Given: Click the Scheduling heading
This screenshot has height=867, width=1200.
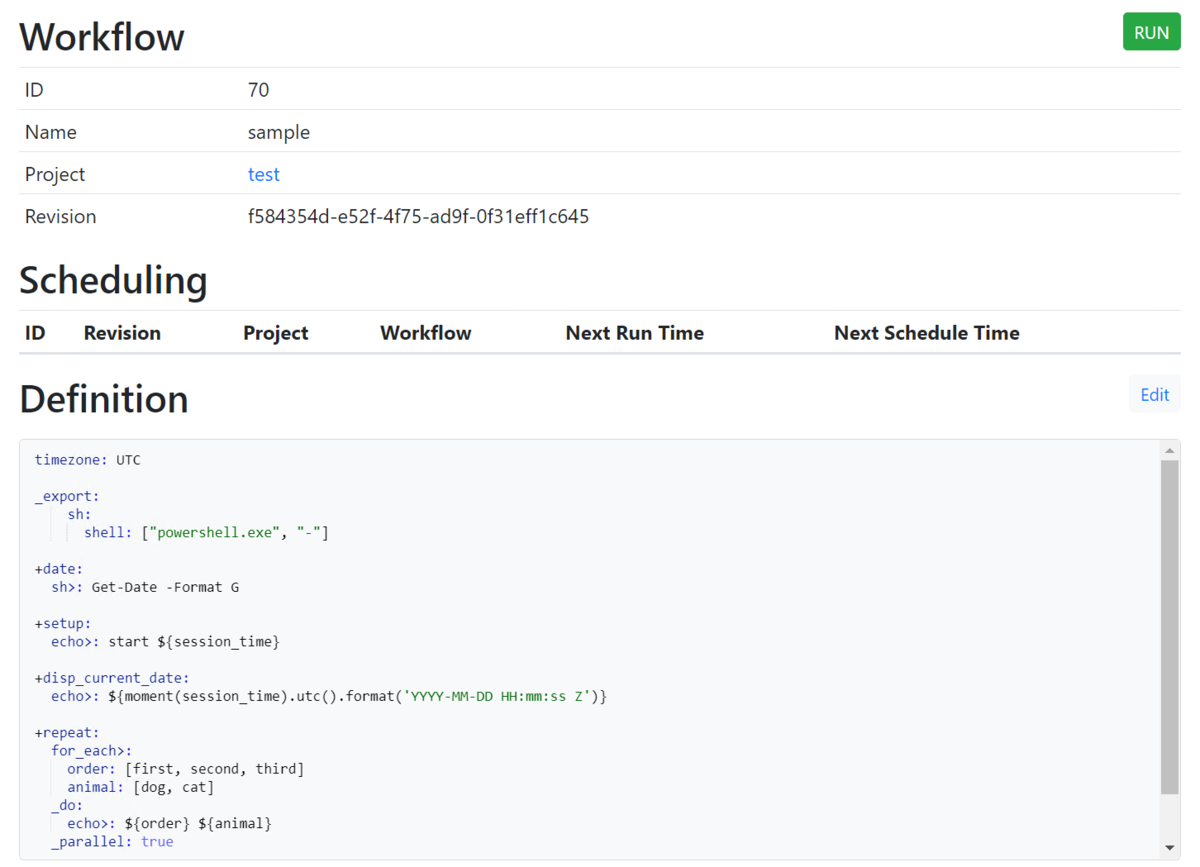Looking at the screenshot, I should pyautogui.click(x=113, y=280).
